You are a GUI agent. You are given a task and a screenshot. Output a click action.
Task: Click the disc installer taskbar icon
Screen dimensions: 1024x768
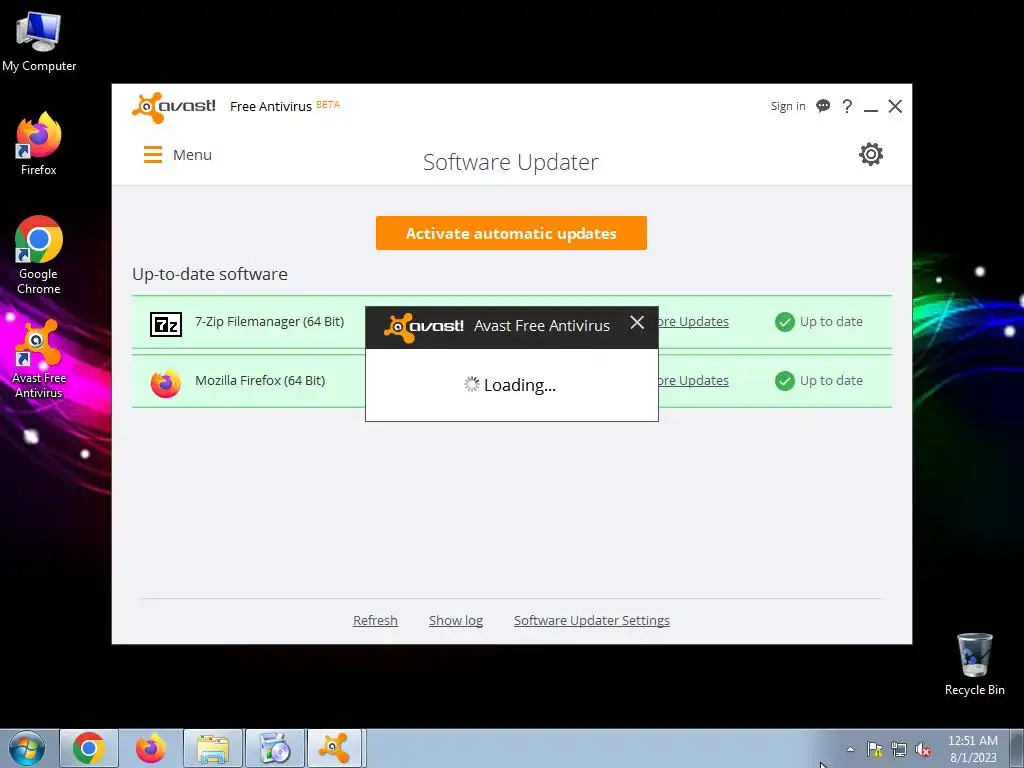click(275, 748)
